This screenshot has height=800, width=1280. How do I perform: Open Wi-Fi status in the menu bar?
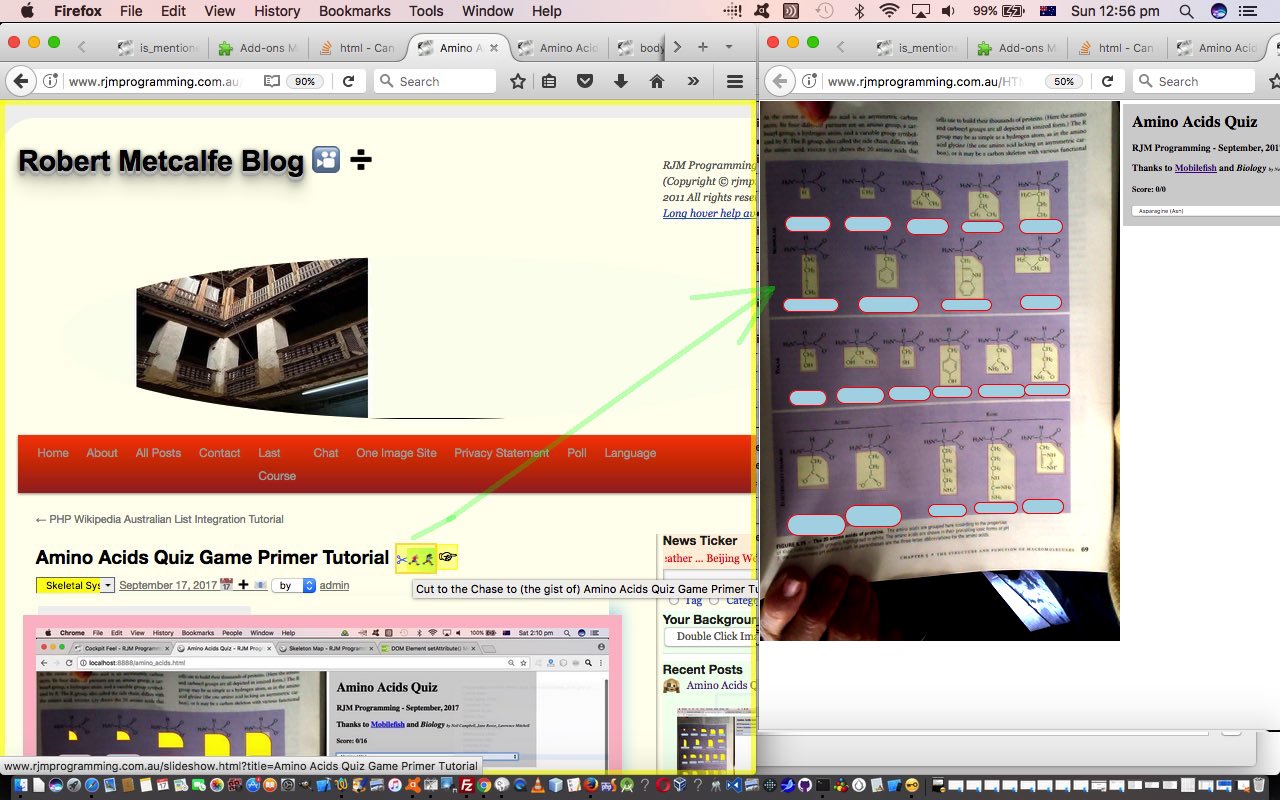coord(889,11)
